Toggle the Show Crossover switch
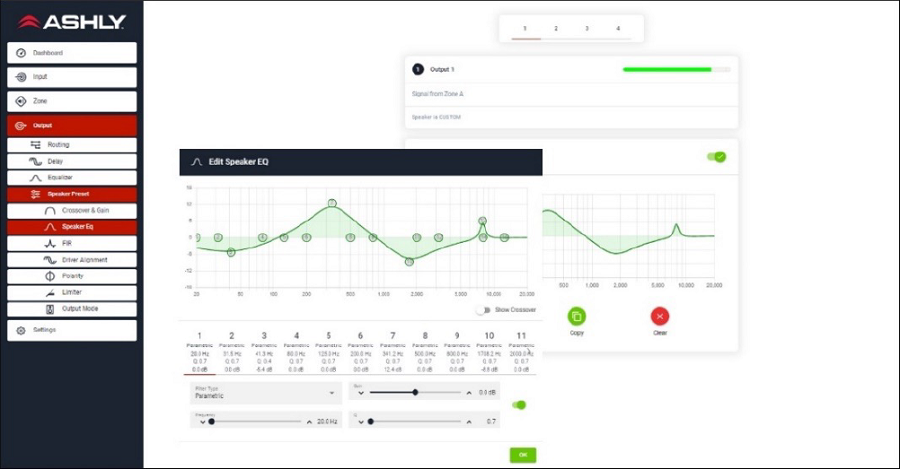 click(x=484, y=310)
